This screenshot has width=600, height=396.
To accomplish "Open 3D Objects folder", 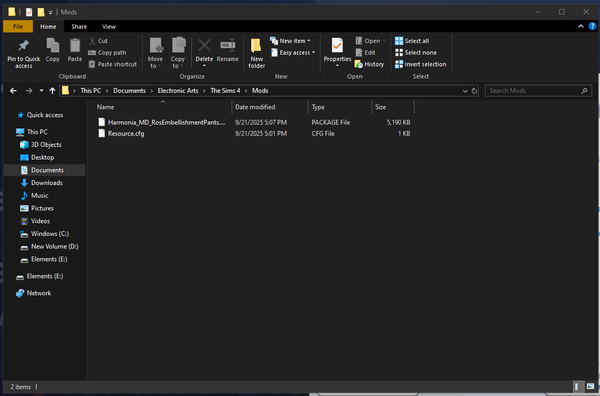I will click(46, 145).
